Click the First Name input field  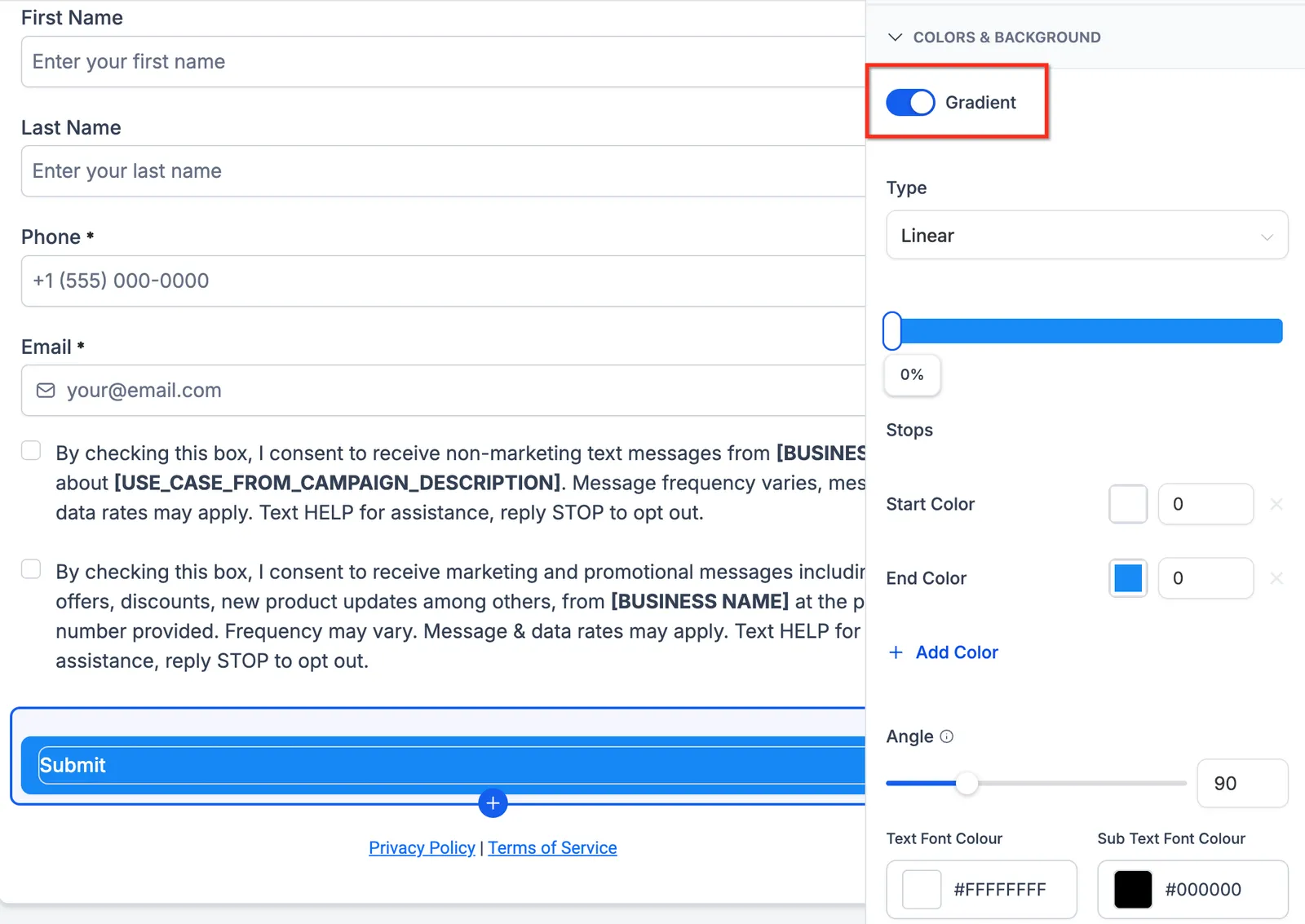pos(443,62)
